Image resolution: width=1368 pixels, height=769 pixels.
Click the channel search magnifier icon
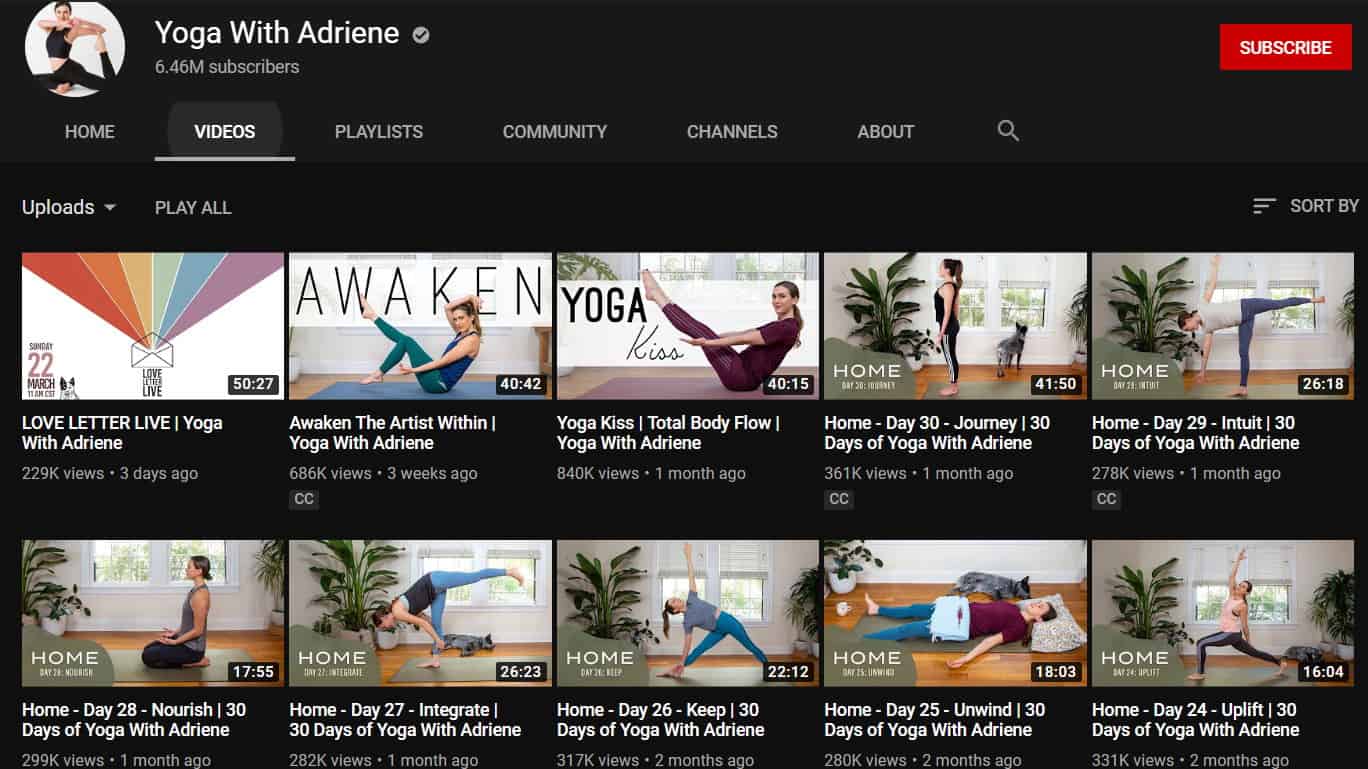[x=1008, y=131]
